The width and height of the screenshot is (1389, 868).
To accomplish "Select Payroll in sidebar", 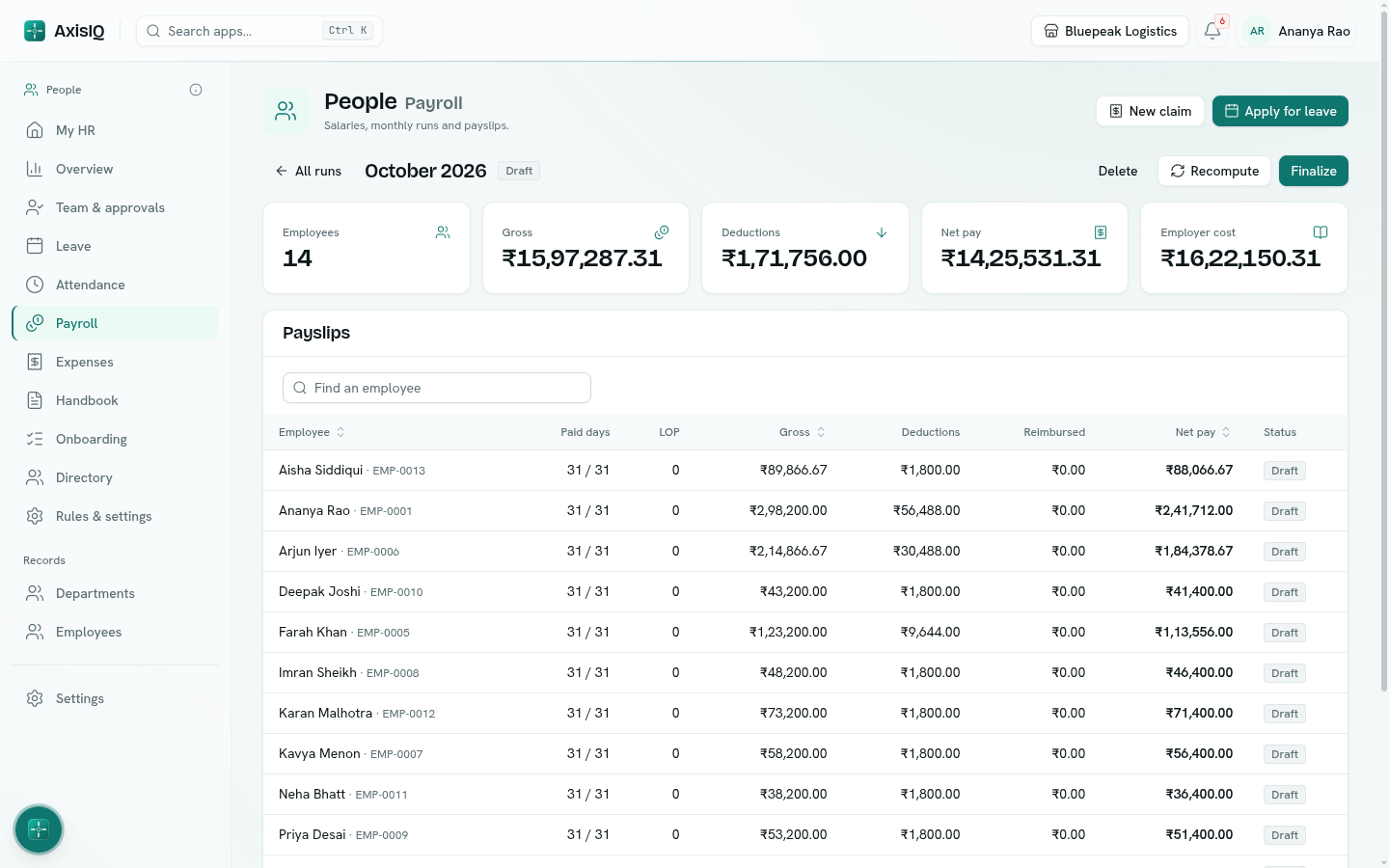I will pyautogui.click(x=115, y=323).
